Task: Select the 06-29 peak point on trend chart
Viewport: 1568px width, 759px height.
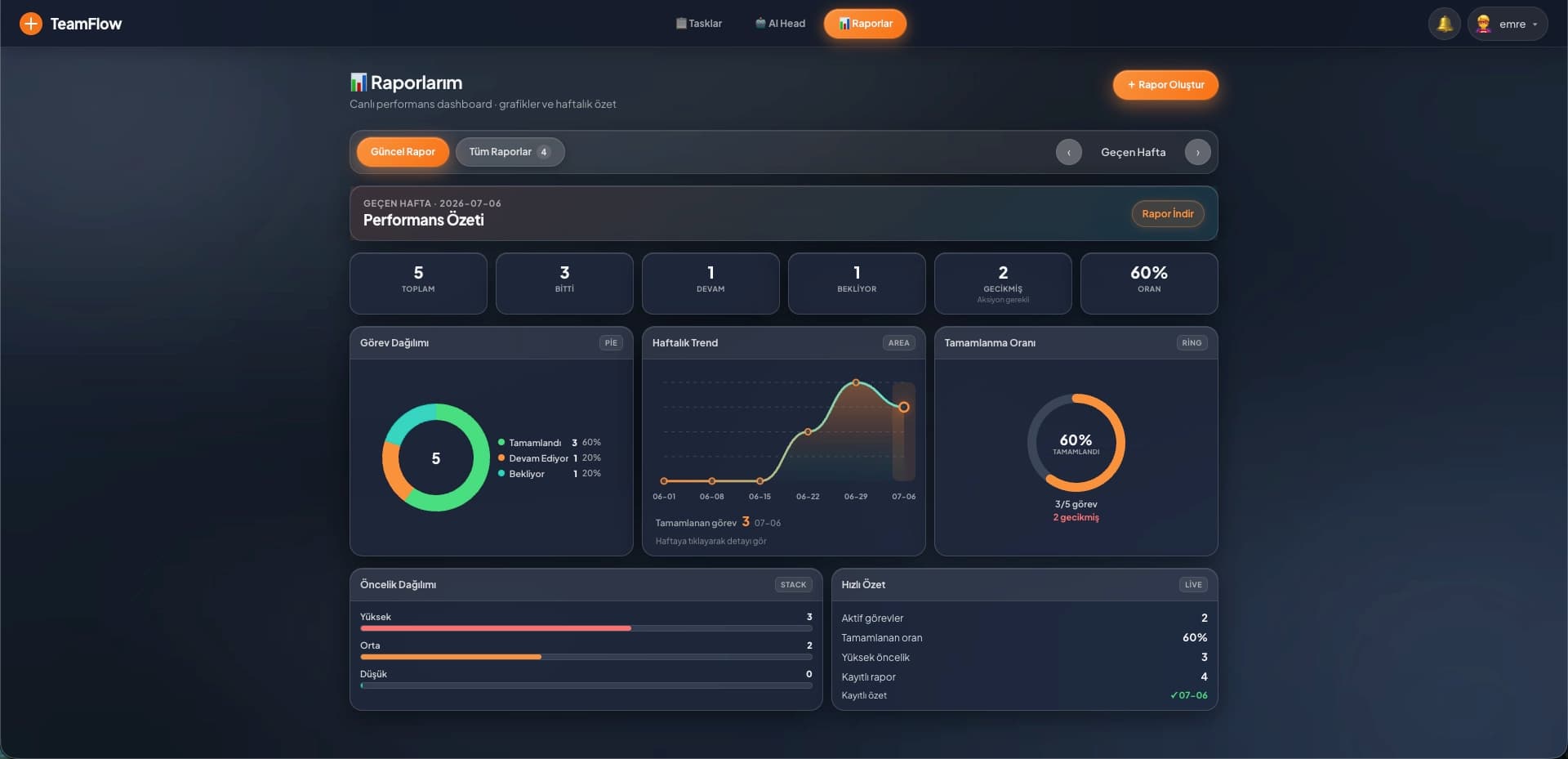Action: tap(856, 382)
